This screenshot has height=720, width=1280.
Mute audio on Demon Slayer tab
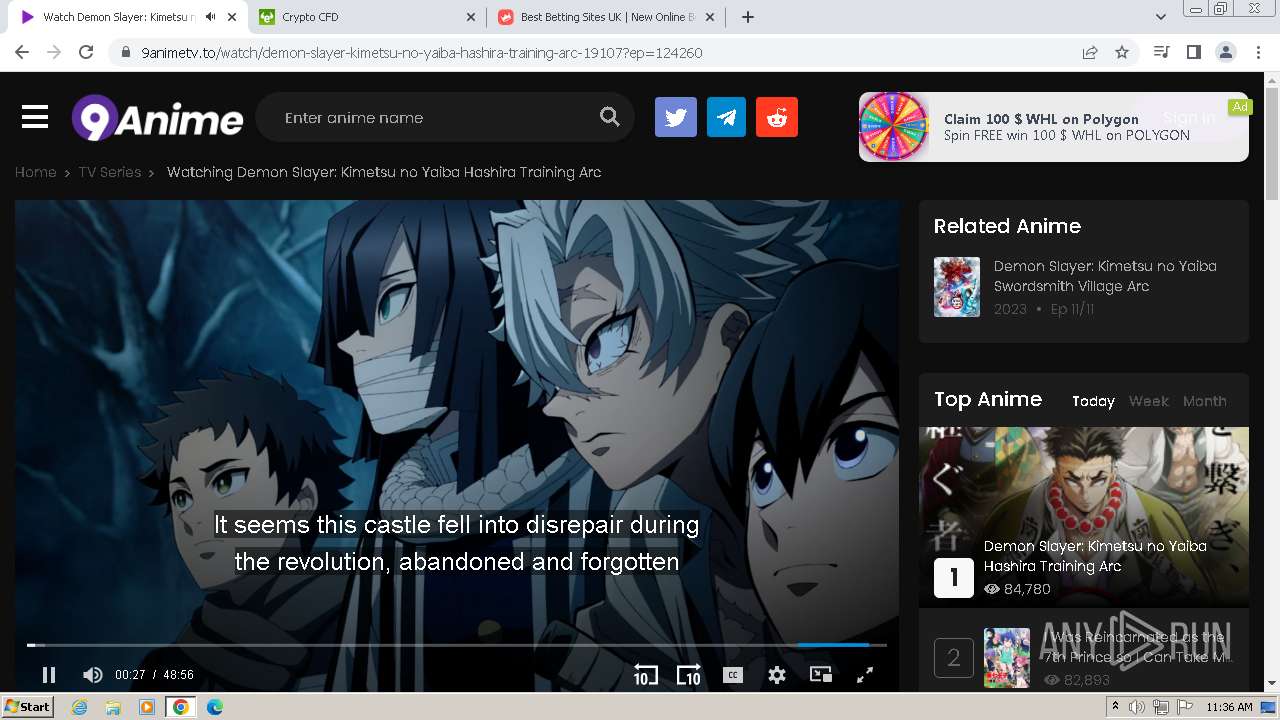click(x=210, y=17)
